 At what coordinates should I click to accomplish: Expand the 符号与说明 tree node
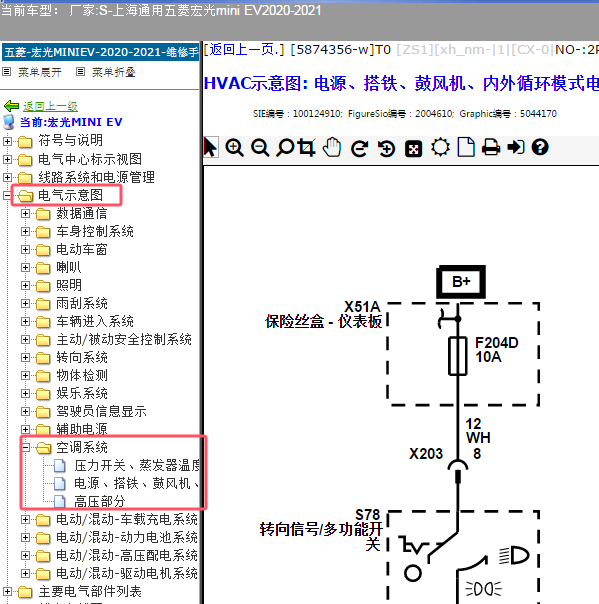[7, 141]
